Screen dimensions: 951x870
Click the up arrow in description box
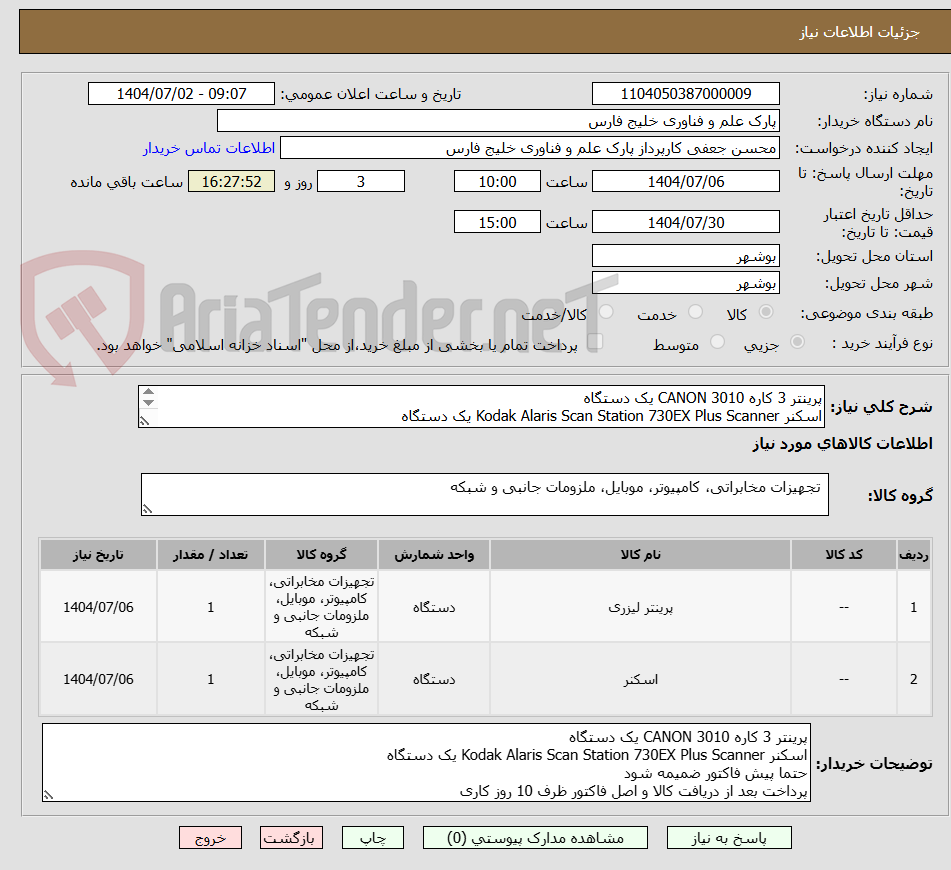pyautogui.click(x=149, y=392)
